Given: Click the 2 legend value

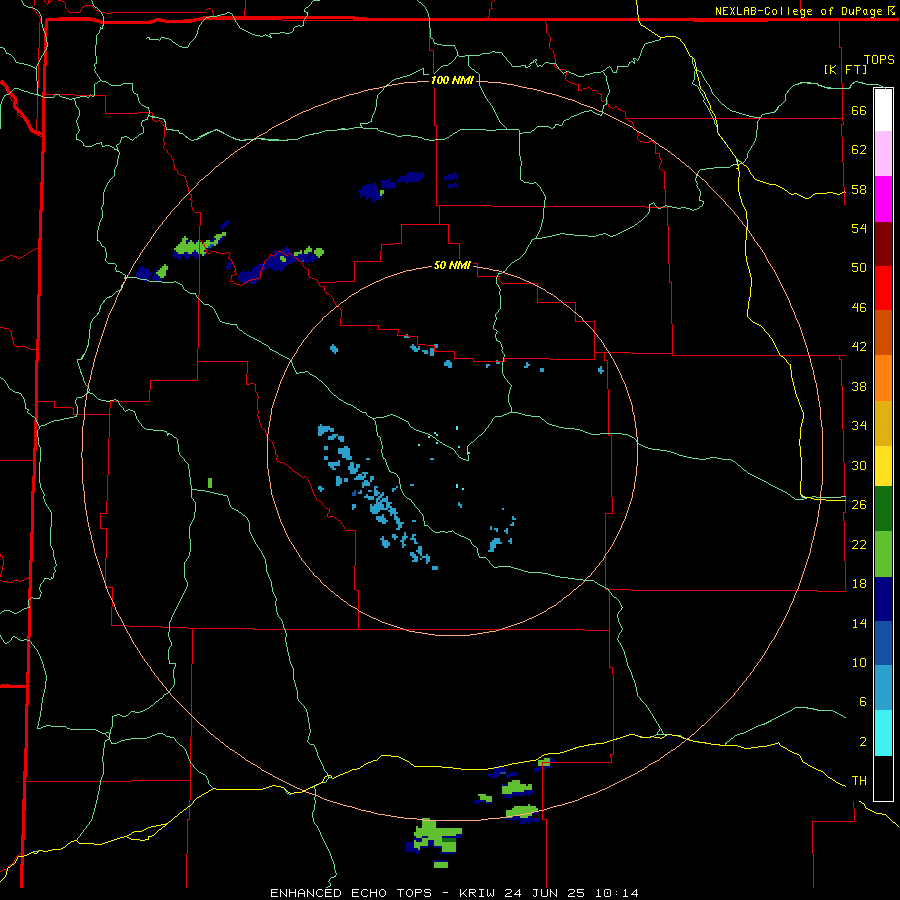Looking at the screenshot, I should pos(863,741).
